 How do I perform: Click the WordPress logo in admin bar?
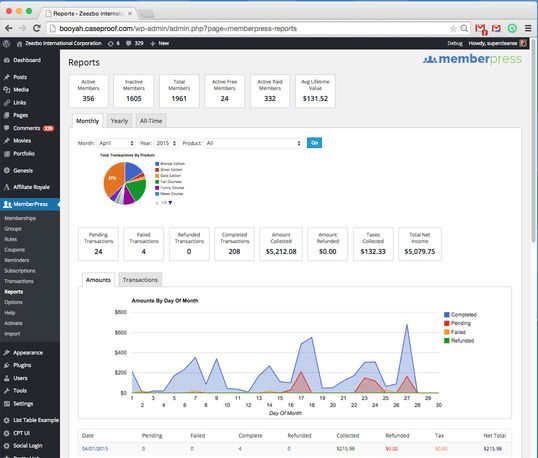click(x=7, y=44)
